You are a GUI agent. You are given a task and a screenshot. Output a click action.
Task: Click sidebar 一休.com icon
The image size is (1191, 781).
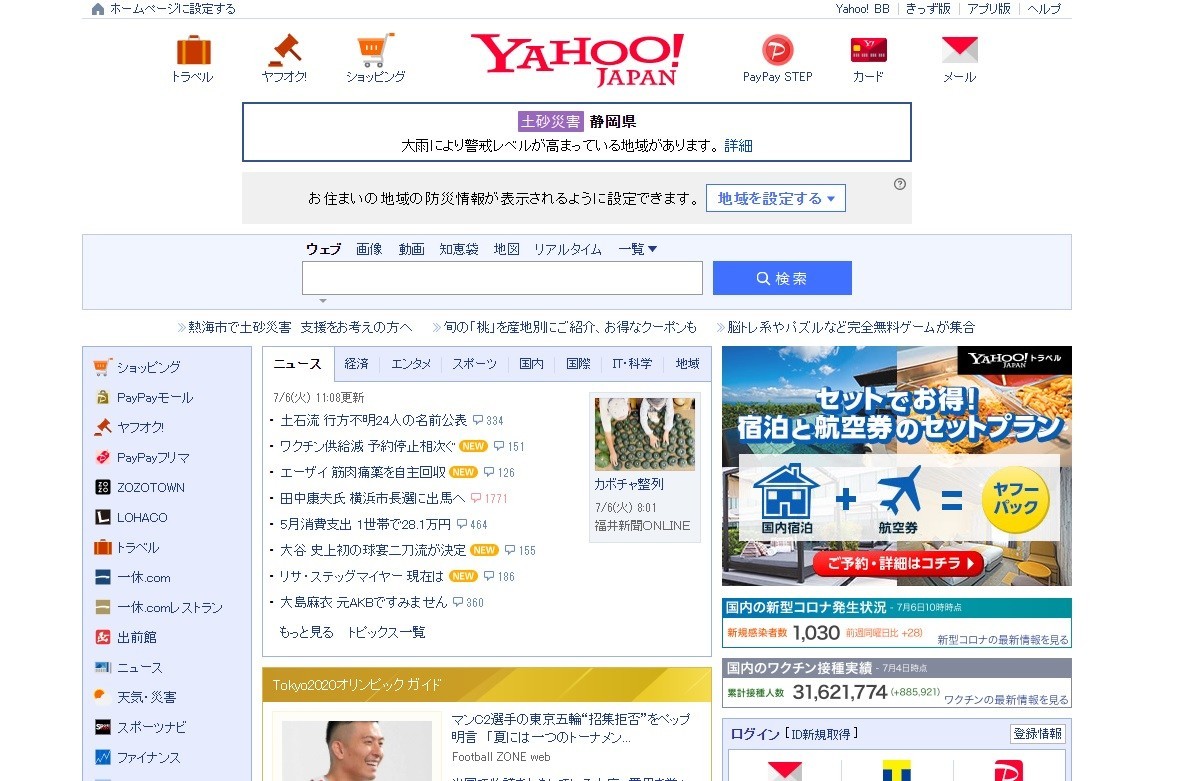click(x=103, y=577)
